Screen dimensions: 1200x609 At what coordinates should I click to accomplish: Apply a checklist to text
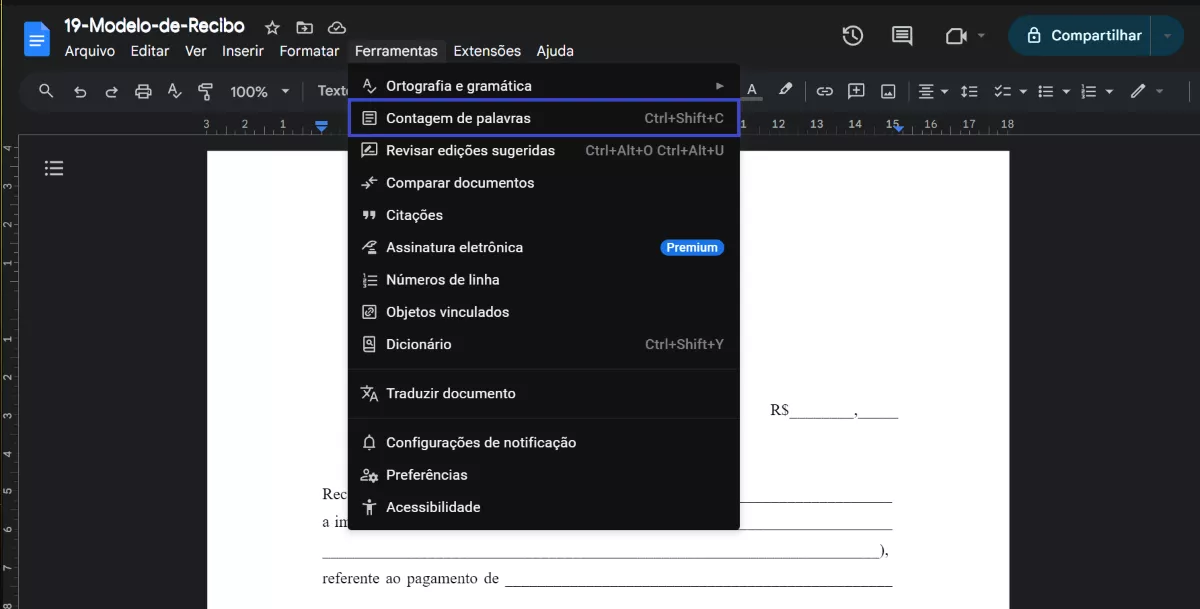point(1004,91)
